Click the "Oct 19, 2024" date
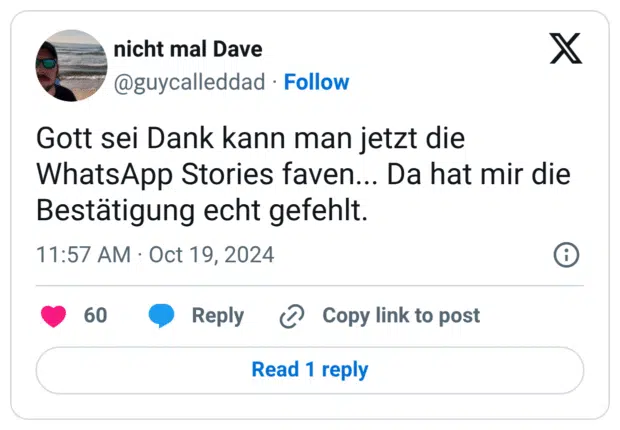Screen dimensions: 620x430 click(211, 255)
